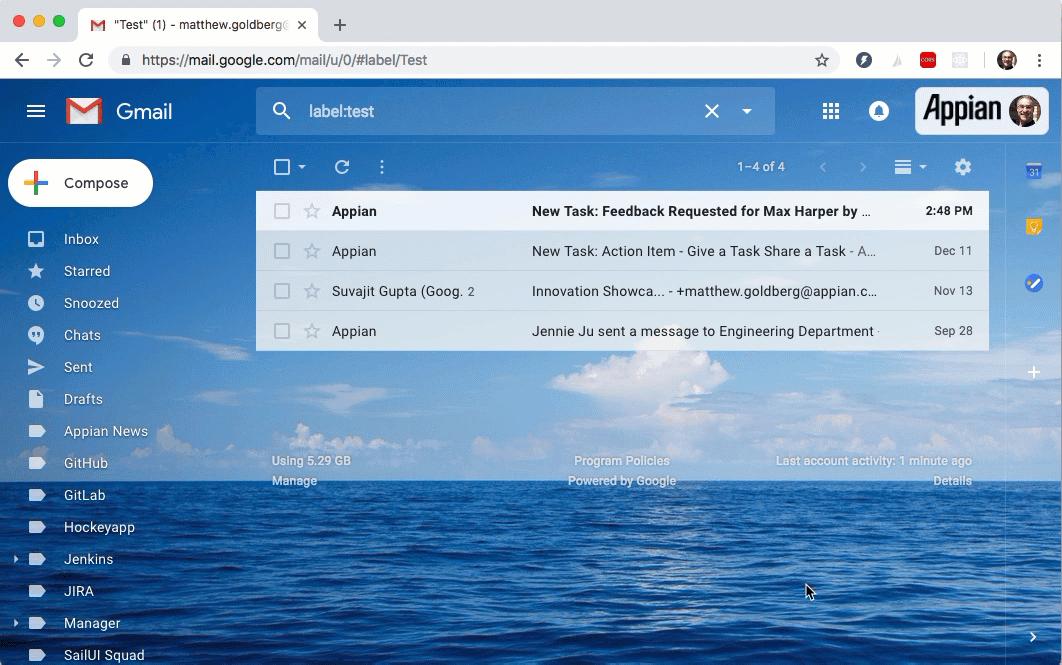Open Gmail settings gear
The width and height of the screenshot is (1062, 665).
coord(962,167)
